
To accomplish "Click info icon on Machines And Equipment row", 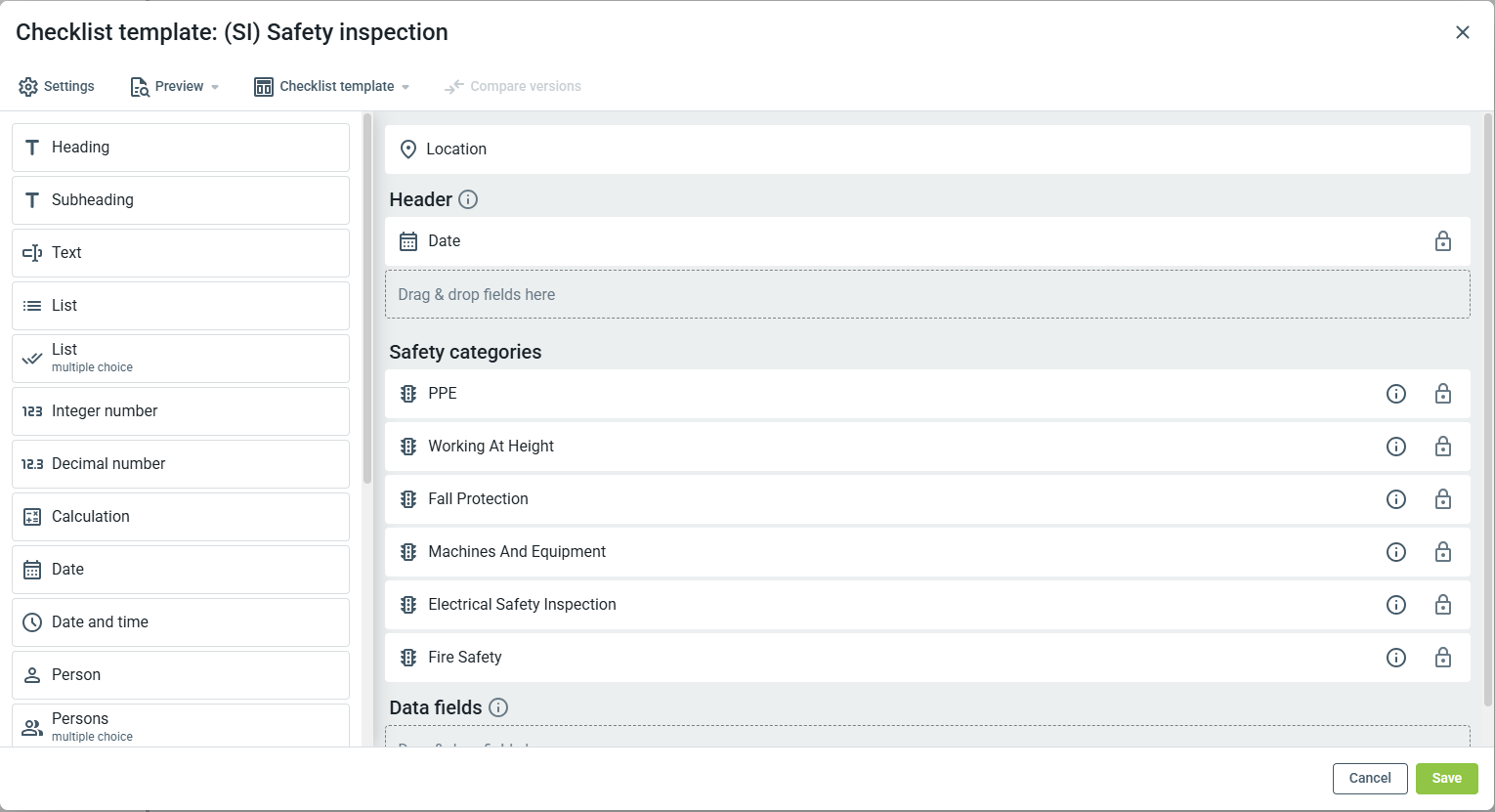I will click(1396, 552).
